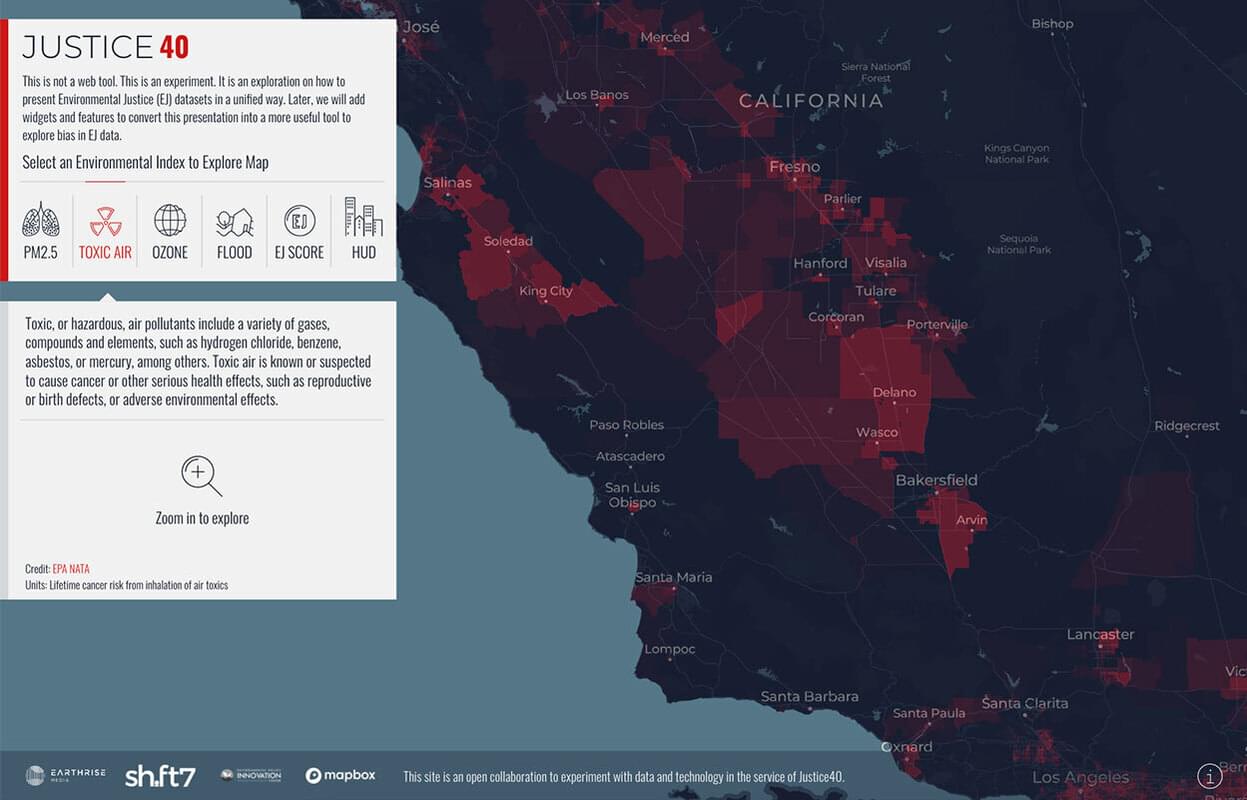The width and height of the screenshot is (1247, 800).
Task: Click the 'Zoom in to explore' text
Action: (x=202, y=518)
